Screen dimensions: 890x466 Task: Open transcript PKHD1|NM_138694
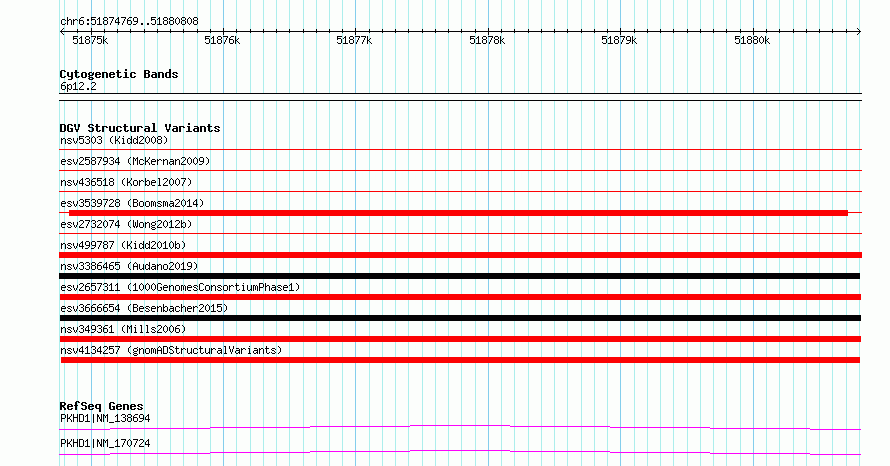tap(105, 418)
